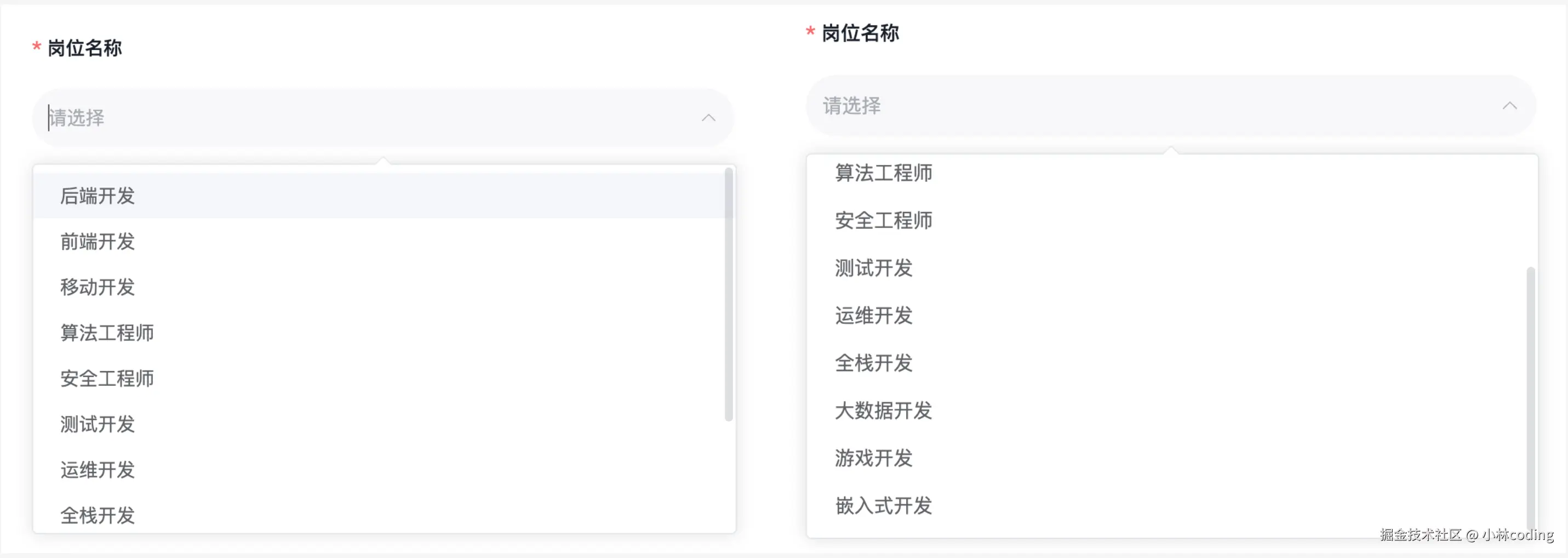Select 后端开发 in the left dropdown list
Screen dimensions: 1568x558
(98, 196)
